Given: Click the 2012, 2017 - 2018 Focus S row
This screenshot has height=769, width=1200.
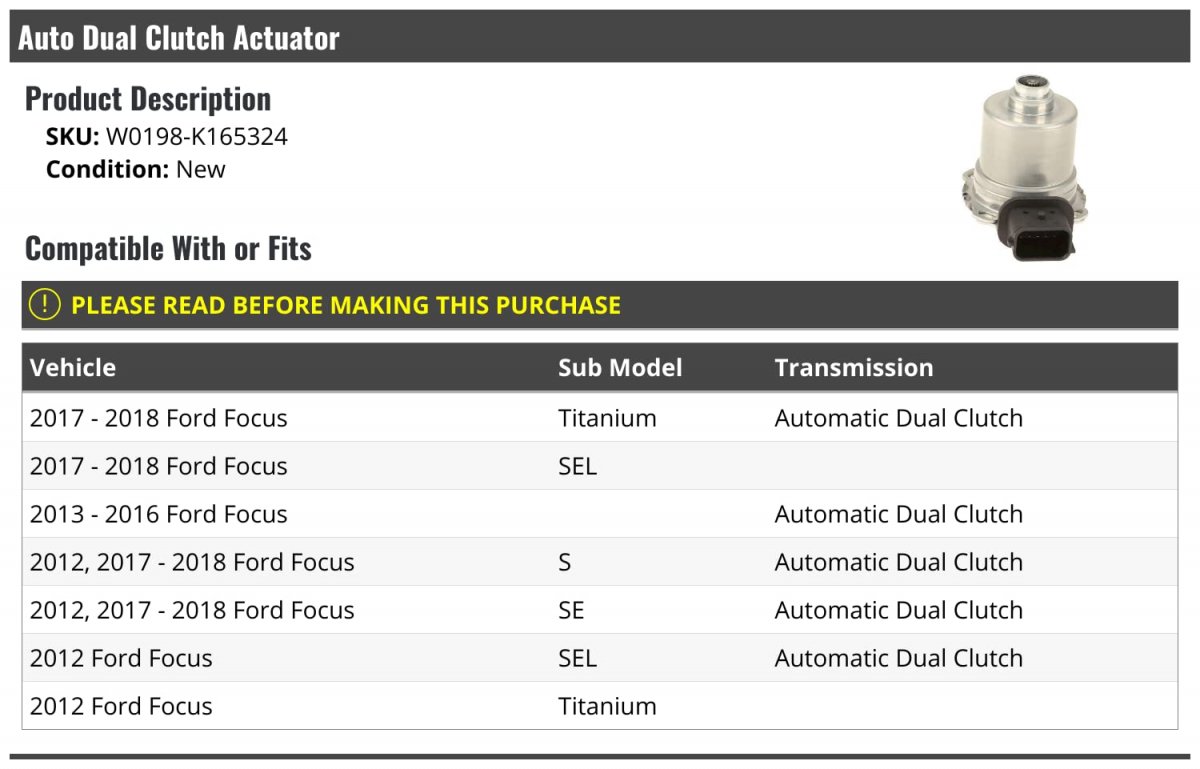Looking at the screenshot, I should (x=600, y=562).
